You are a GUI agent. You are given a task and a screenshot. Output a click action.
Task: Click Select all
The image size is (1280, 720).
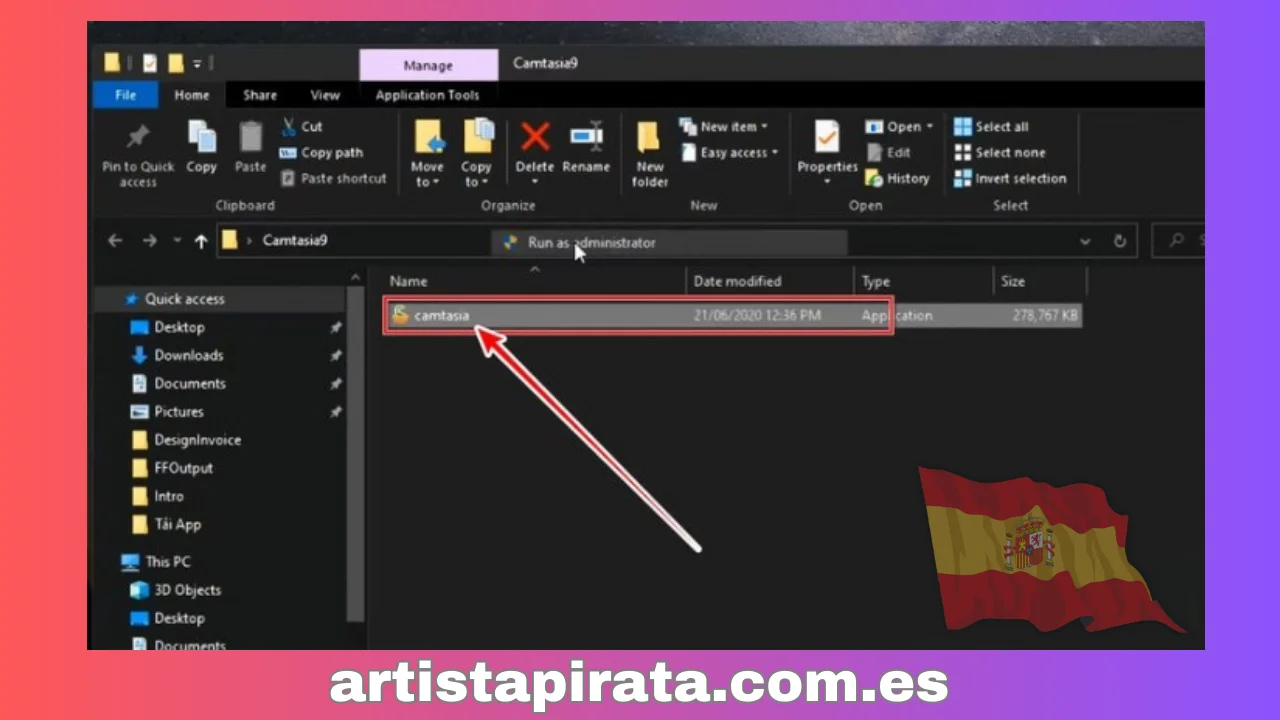(991, 127)
